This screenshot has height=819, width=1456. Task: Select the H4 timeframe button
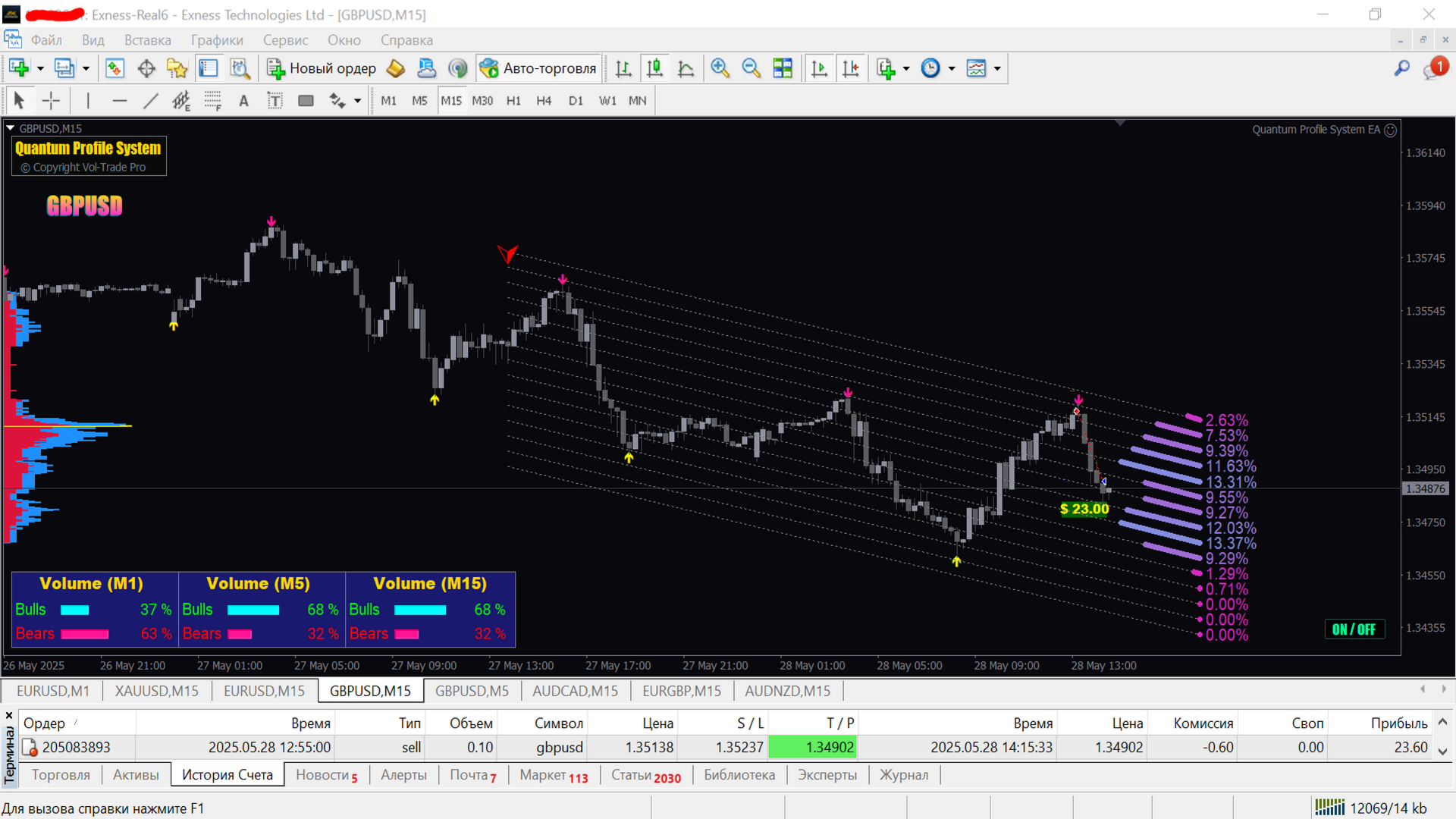pyautogui.click(x=544, y=100)
